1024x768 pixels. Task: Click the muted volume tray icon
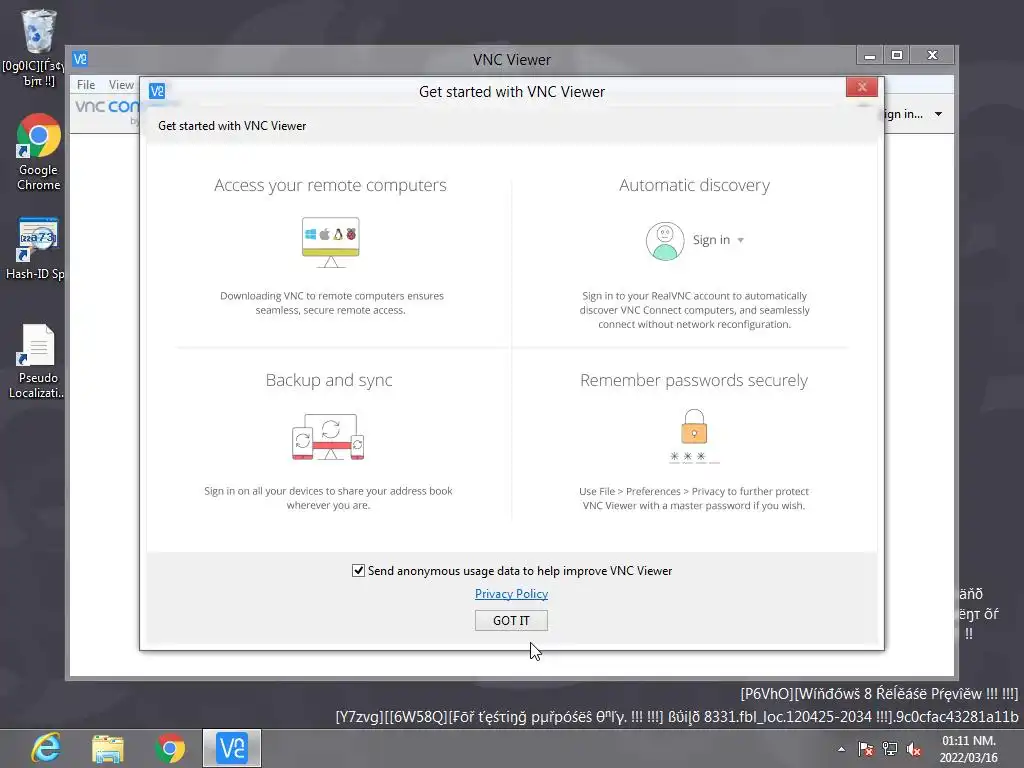[x=914, y=750]
